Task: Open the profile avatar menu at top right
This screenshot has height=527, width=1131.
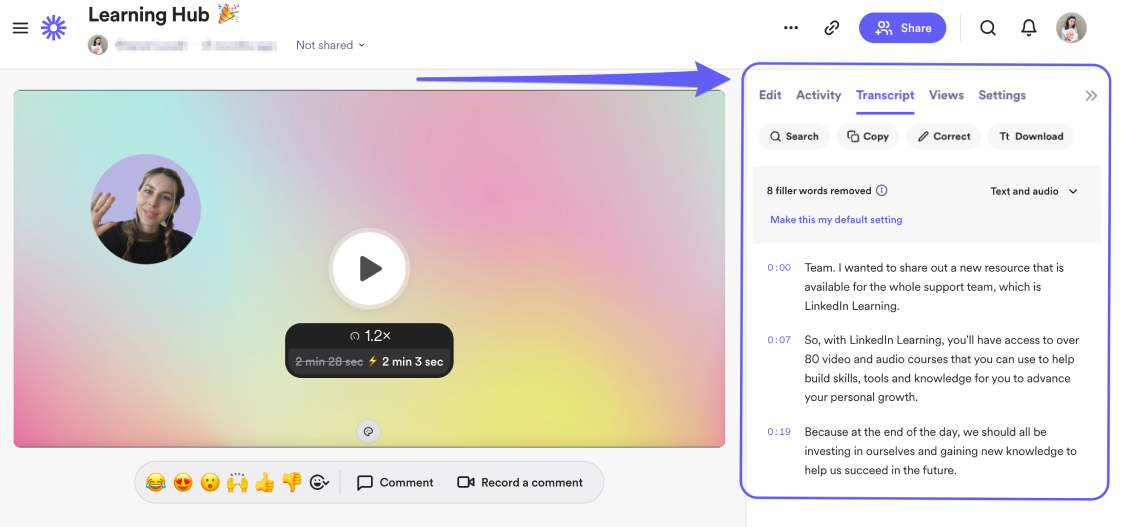Action: (x=1071, y=28)
